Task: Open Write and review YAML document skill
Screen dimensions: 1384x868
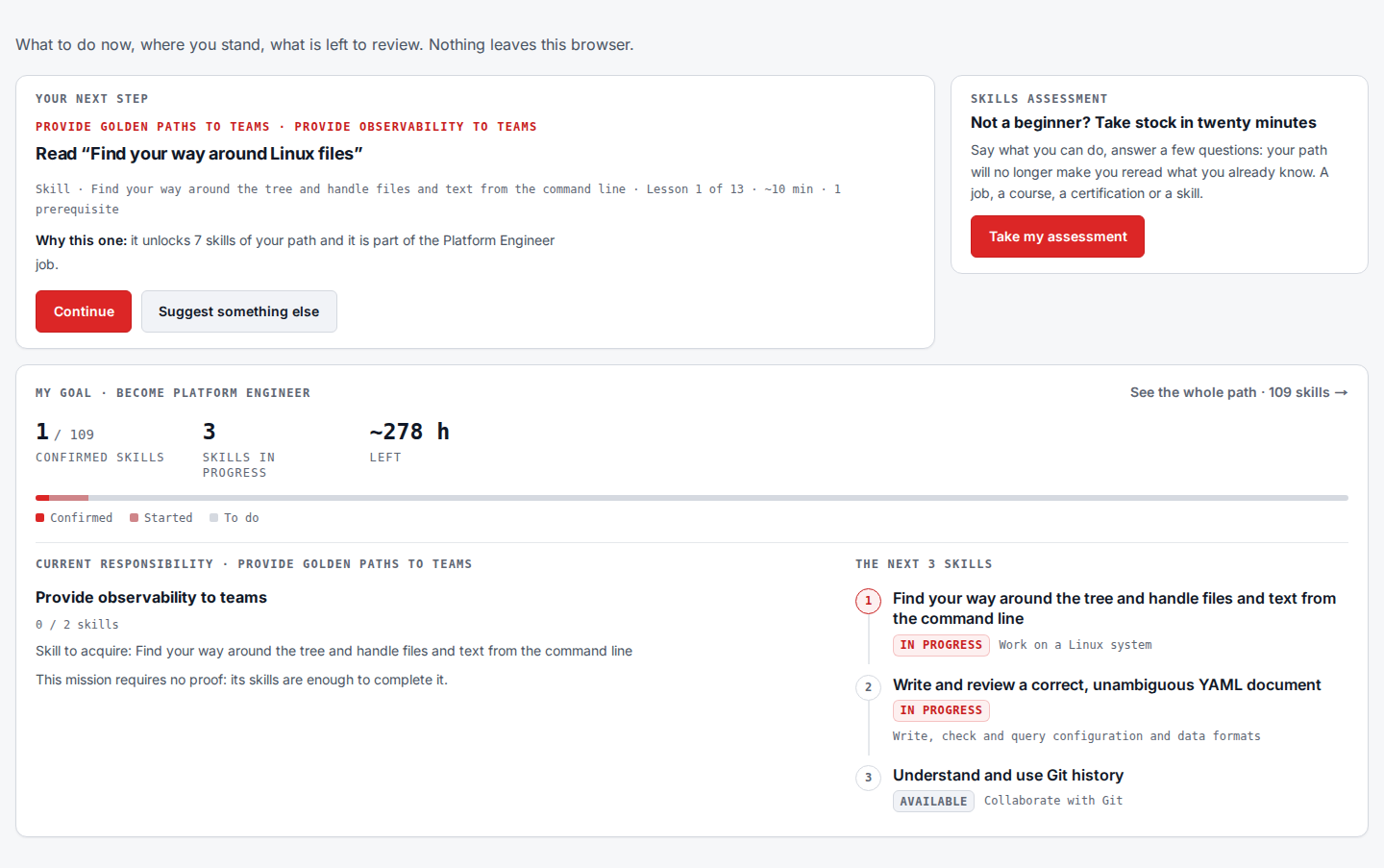Action: (1106, 684)
